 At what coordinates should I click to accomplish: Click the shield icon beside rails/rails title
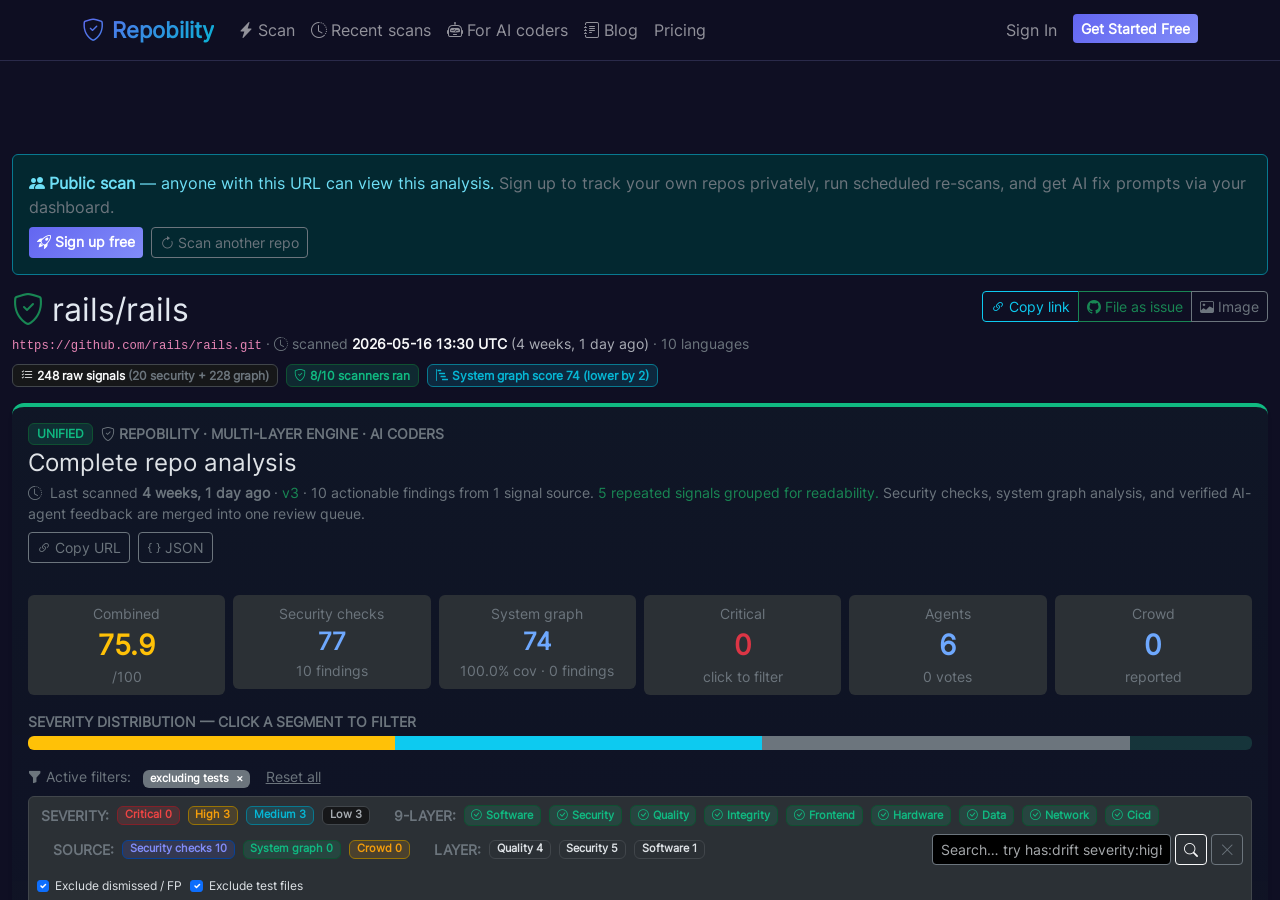point(28,310)
